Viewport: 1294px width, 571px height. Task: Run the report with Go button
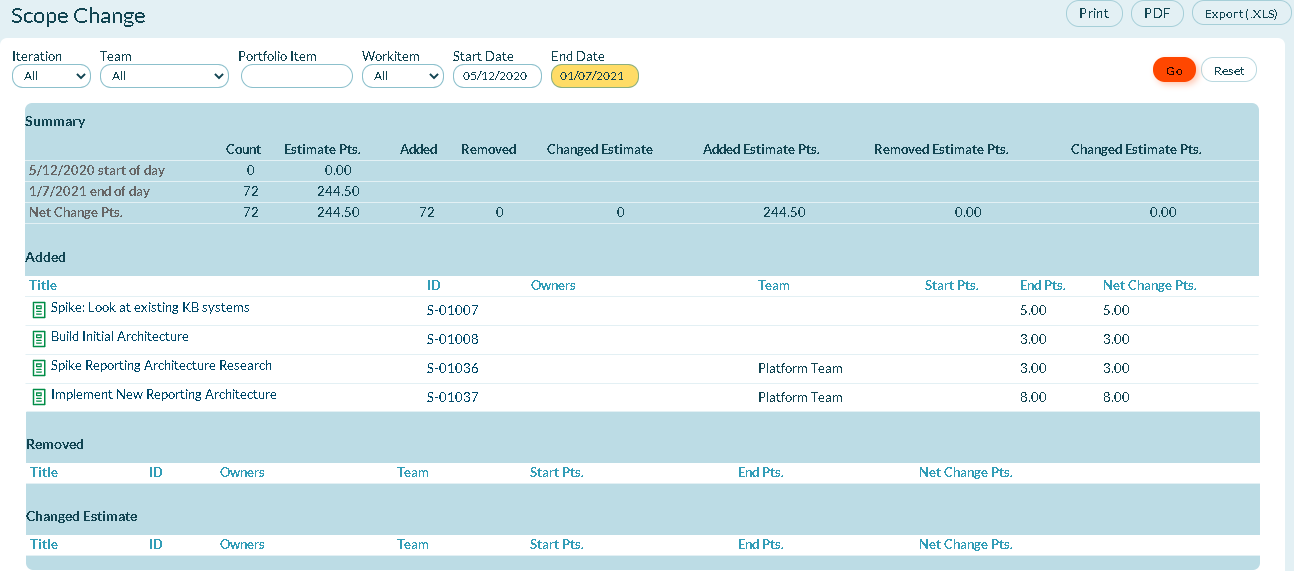coord(1174,70)
